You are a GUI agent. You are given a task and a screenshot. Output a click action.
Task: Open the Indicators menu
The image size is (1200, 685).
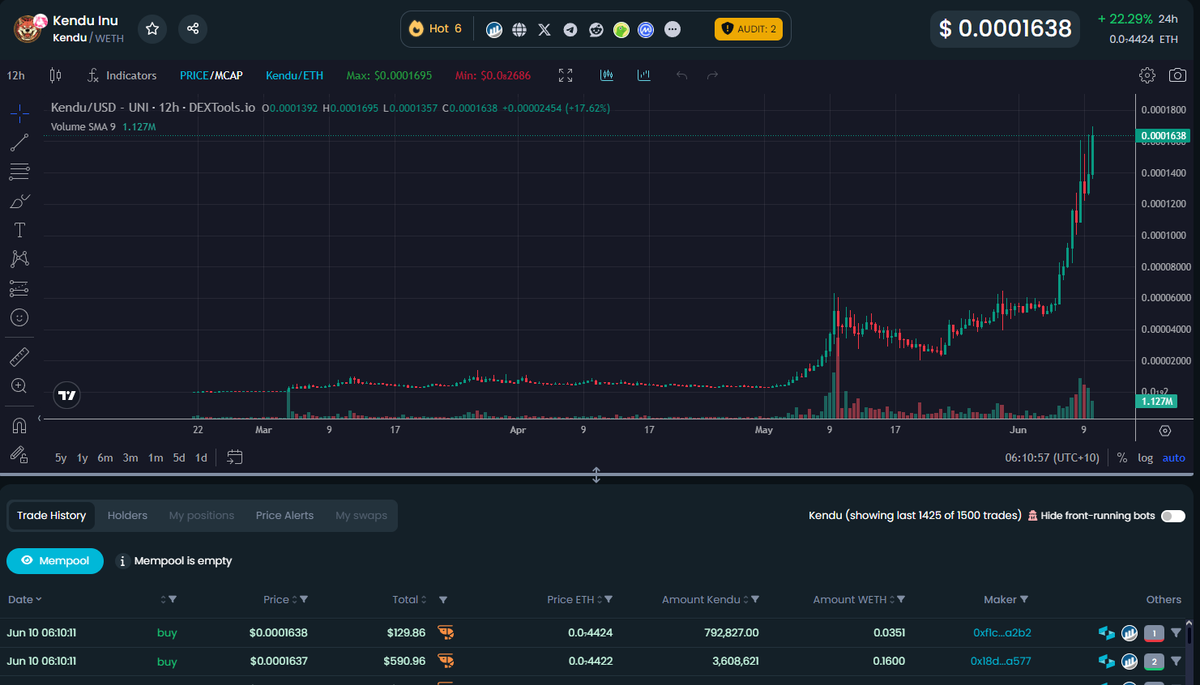[x=122, y=75]
